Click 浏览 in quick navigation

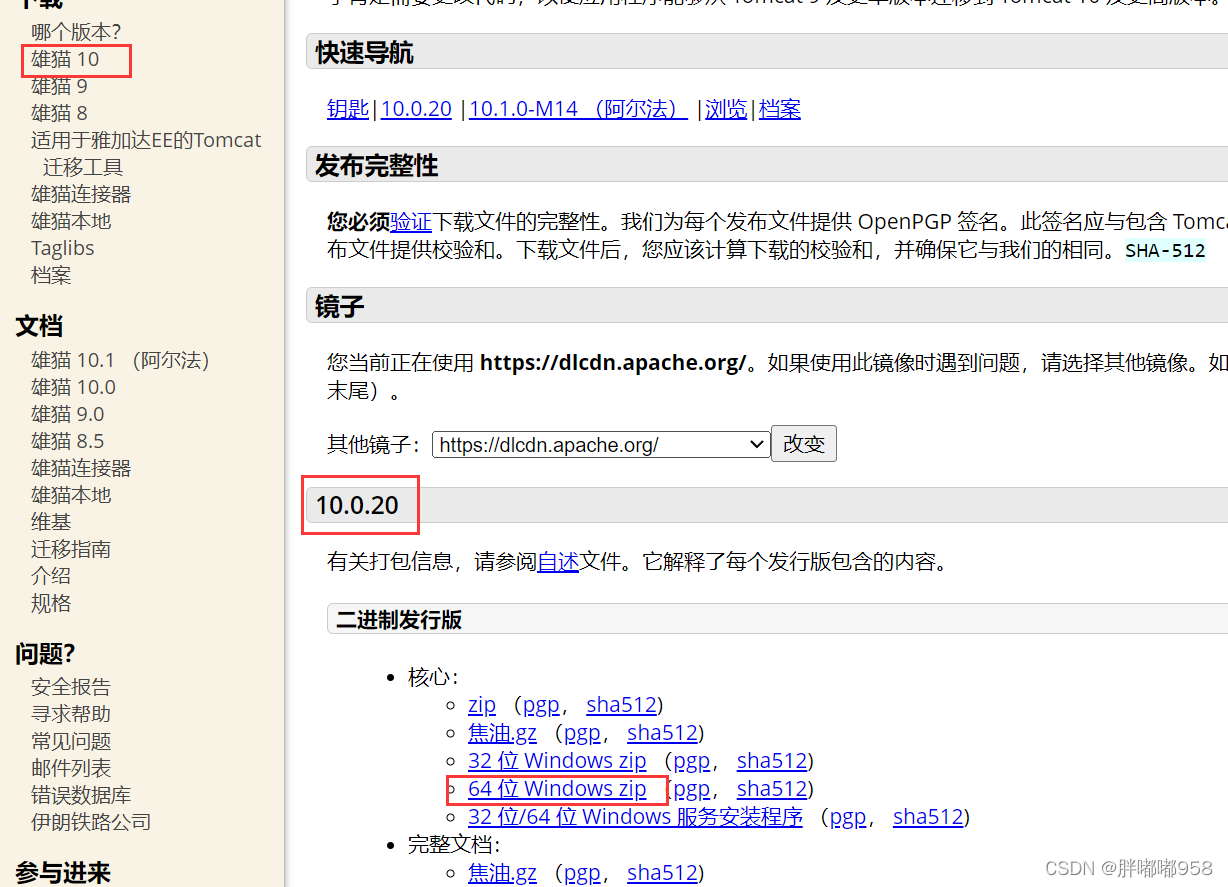726,109
